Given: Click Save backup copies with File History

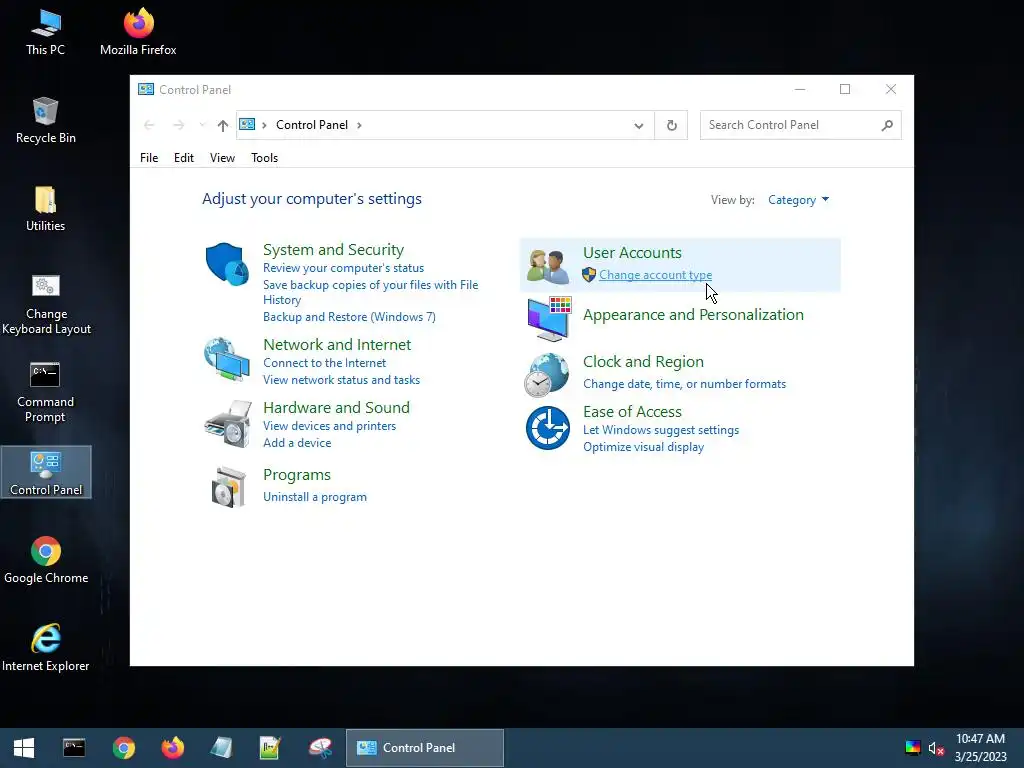Looking at the screenshot, I should point(370,293).
